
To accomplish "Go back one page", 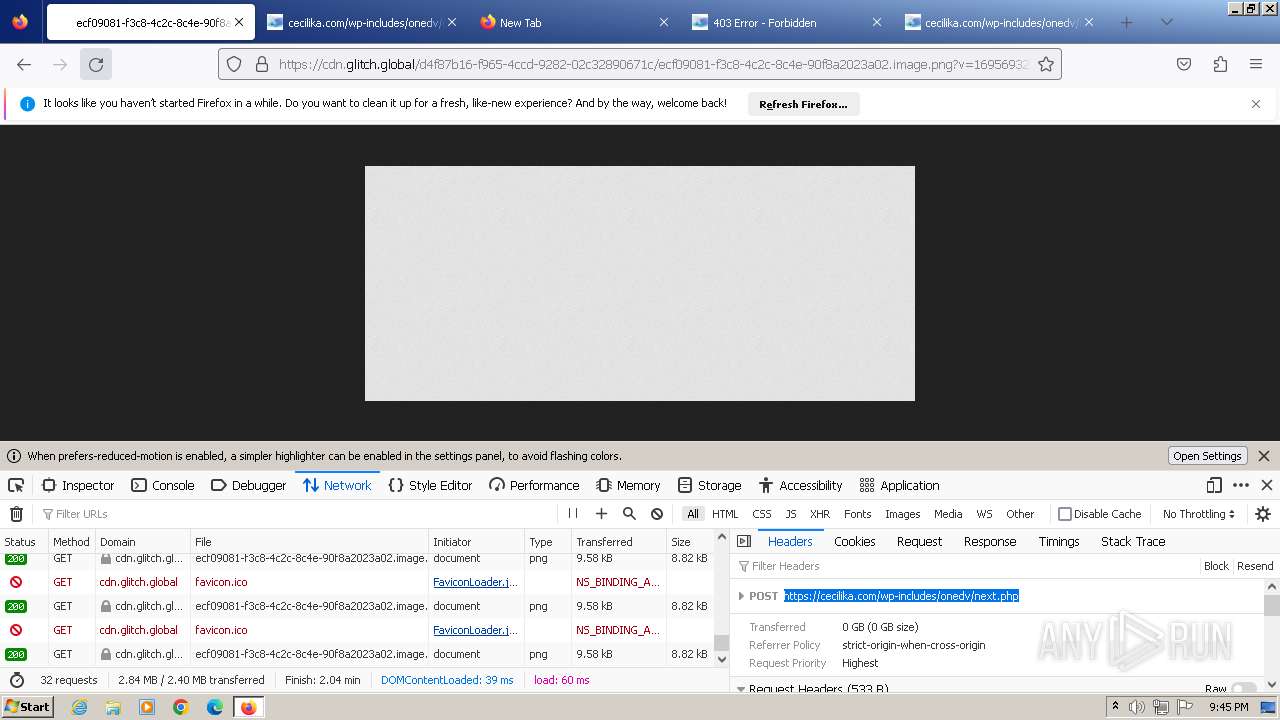I will tap(24, 64).
